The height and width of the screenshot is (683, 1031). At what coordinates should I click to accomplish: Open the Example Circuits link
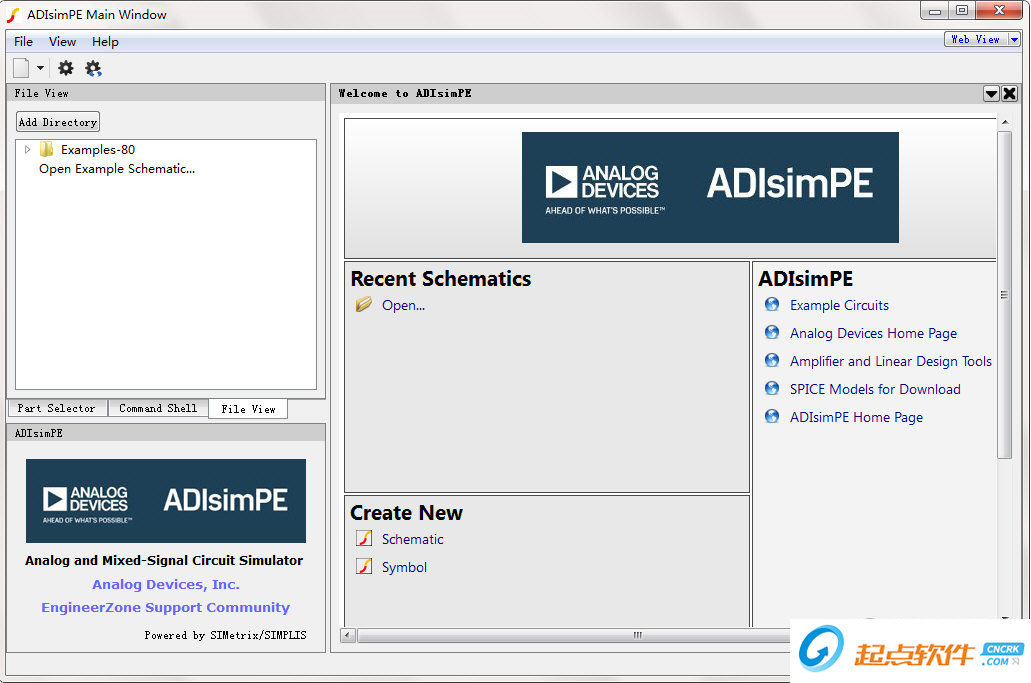tap(839, 306)
